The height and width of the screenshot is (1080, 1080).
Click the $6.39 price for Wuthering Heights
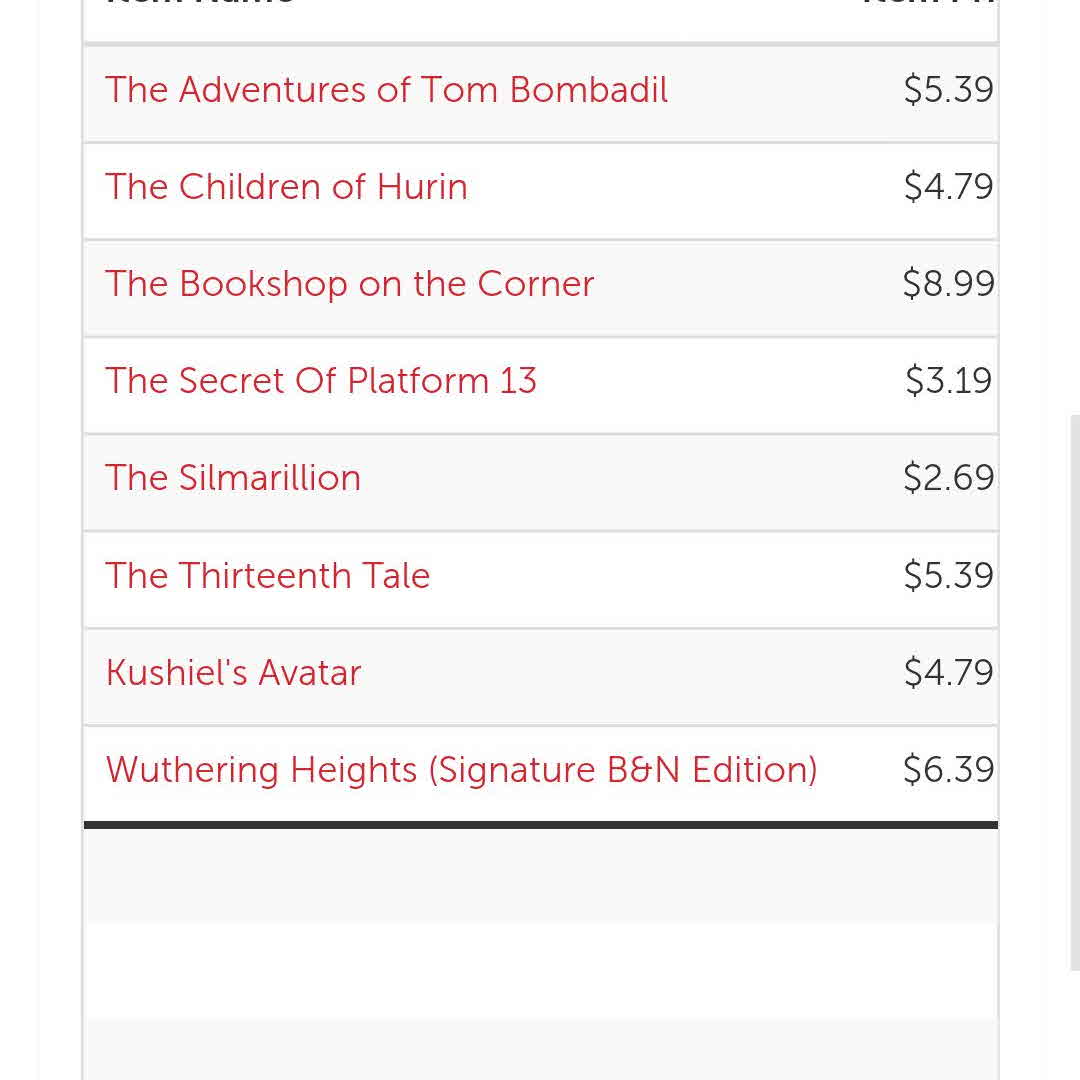948,770
